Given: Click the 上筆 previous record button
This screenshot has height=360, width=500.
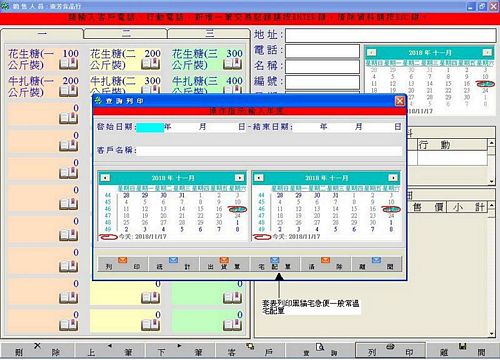Looking at the screenshot, I should [110, 351].
